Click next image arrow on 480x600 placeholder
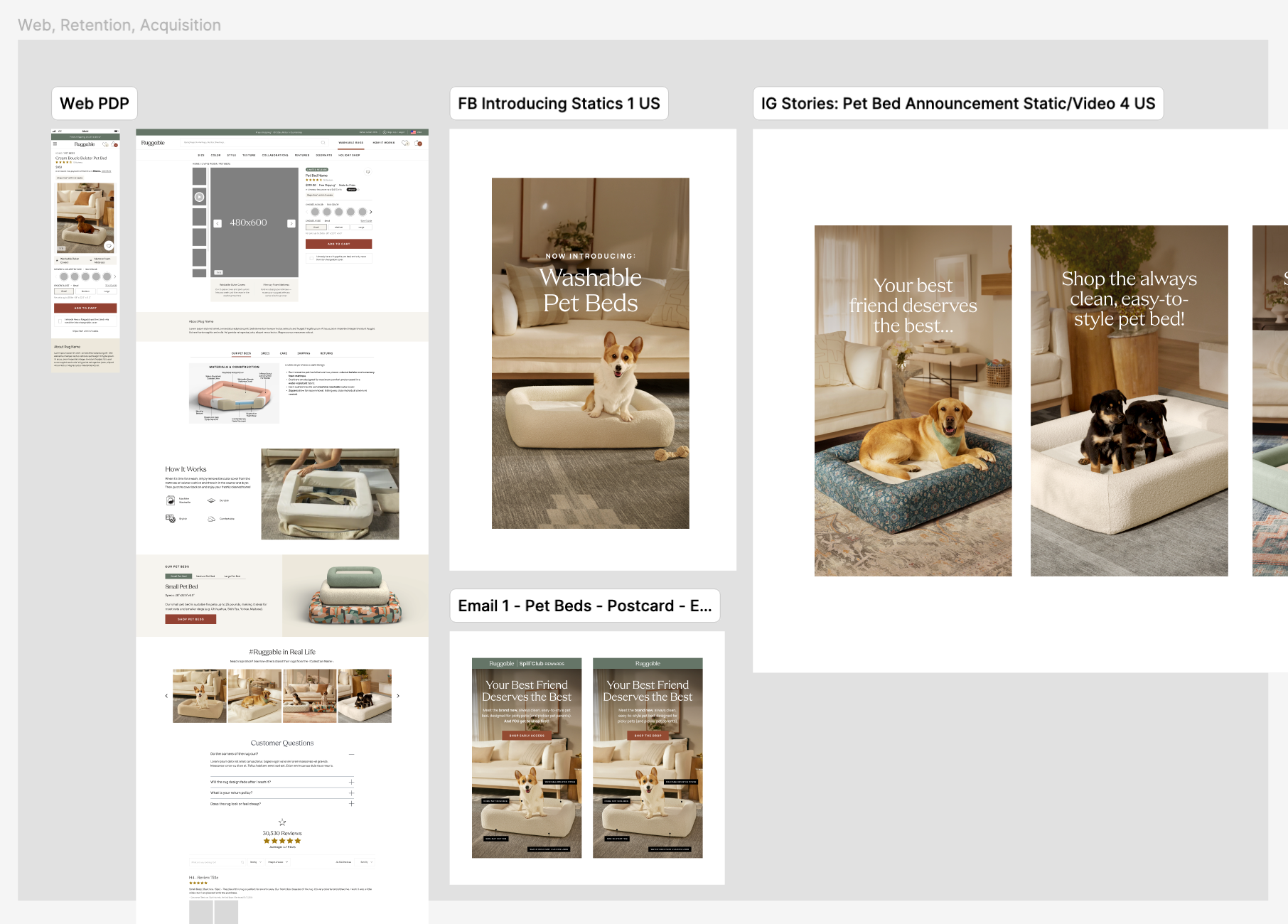 coord(291,223)
